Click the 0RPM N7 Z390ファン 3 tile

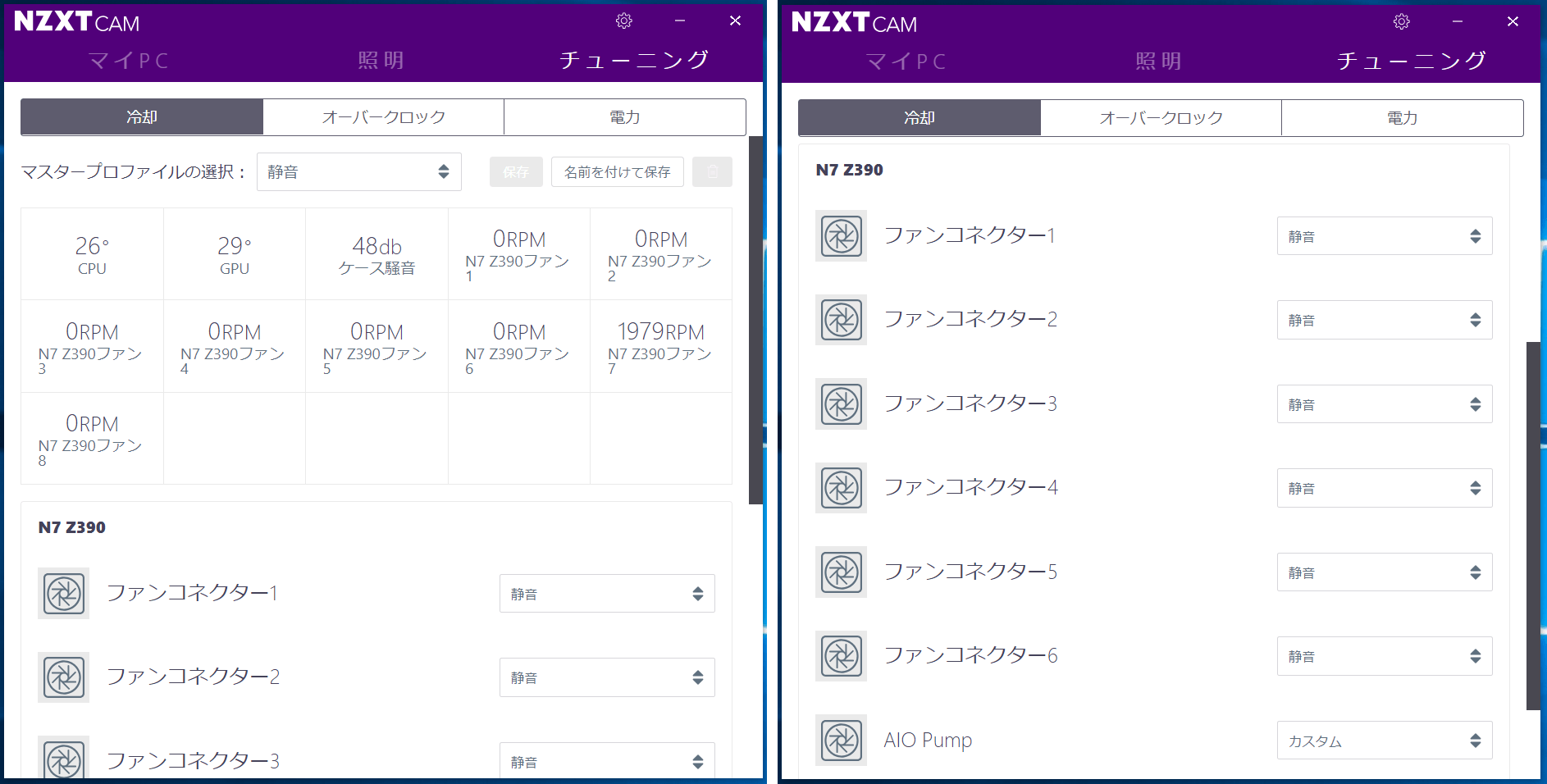(x=92, y=346)
